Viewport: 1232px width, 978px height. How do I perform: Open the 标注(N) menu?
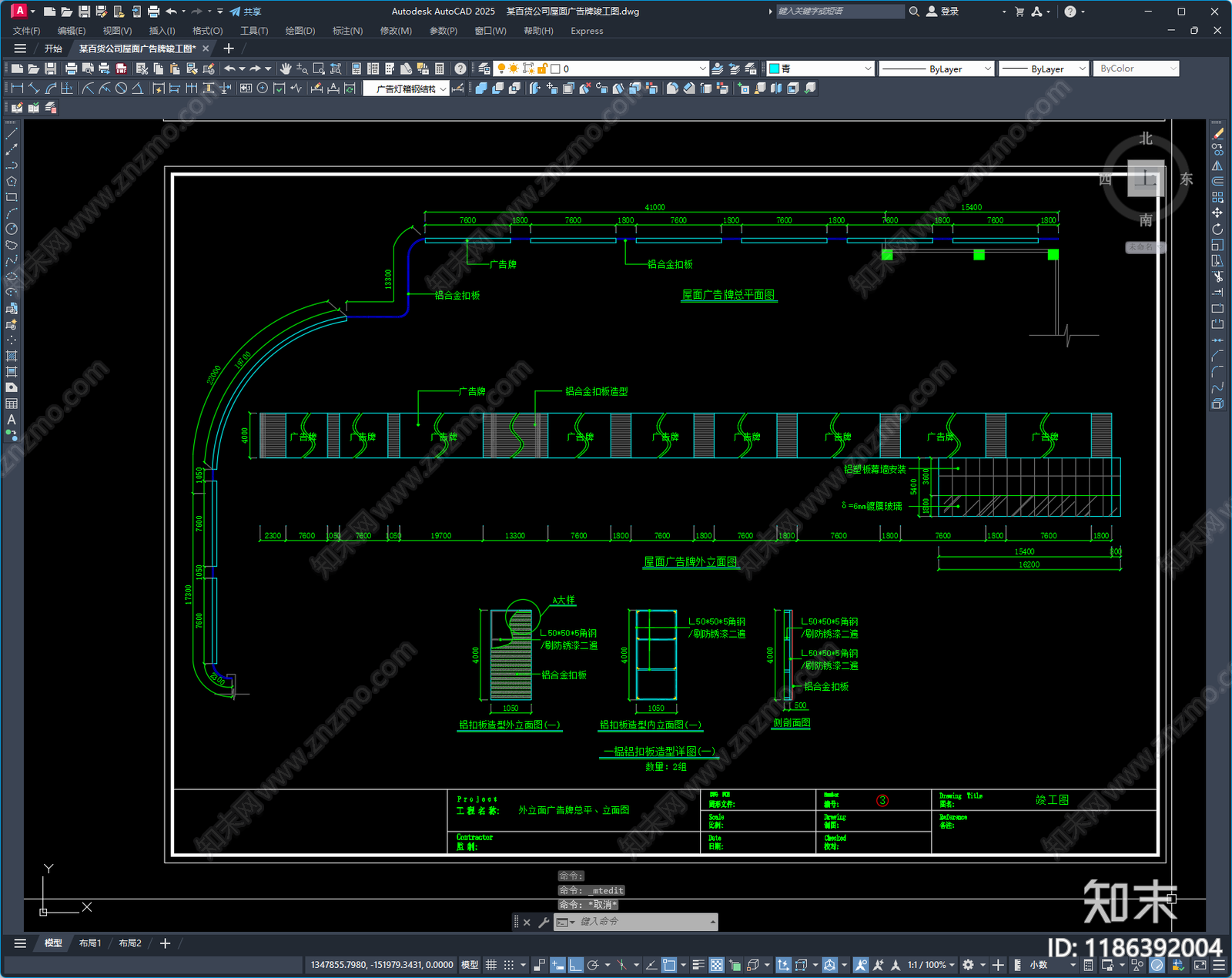click(347, 31)
